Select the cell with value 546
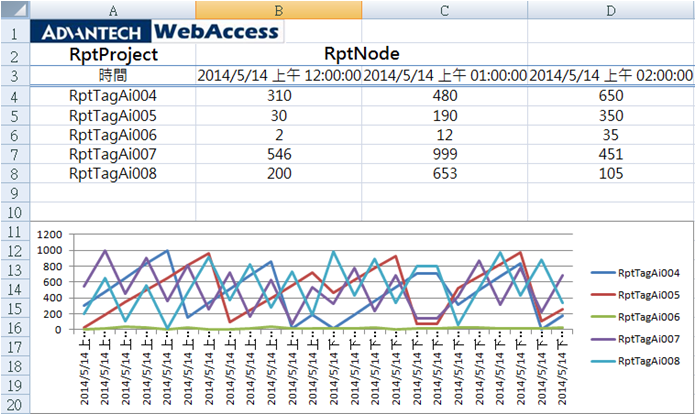Image resolution: width=696 pixels, height=415 pixels. coord(278,154)
